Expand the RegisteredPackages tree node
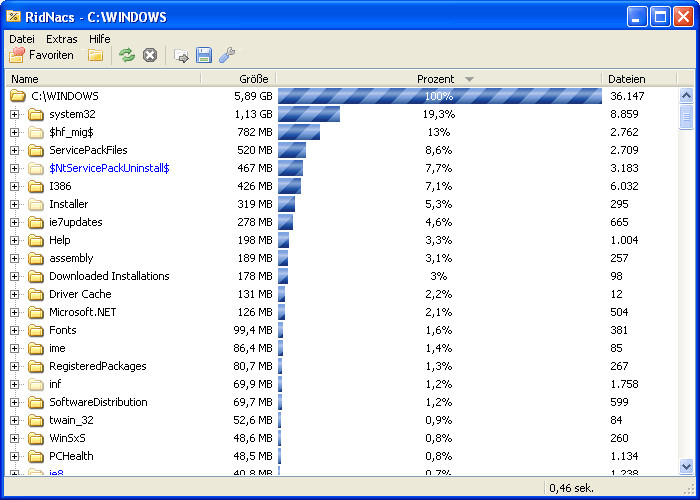 (15, 366)
